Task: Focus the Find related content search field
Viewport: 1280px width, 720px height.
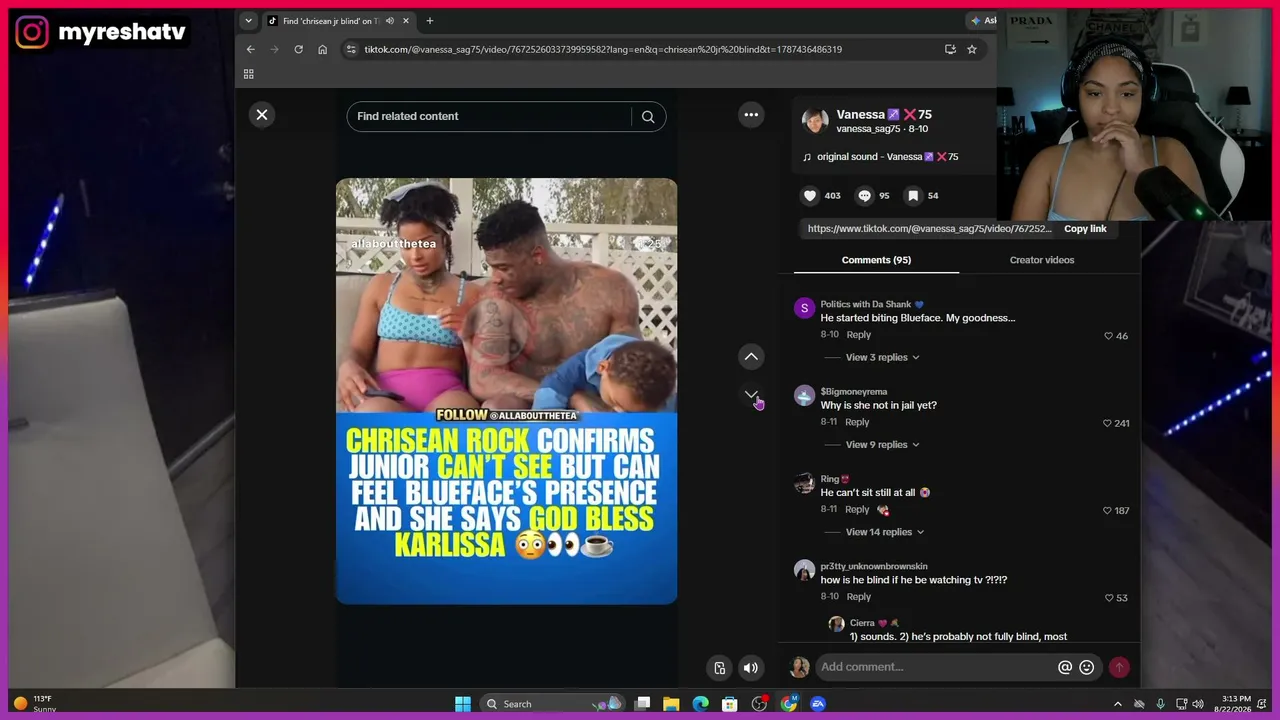Action: pos(490,117)
